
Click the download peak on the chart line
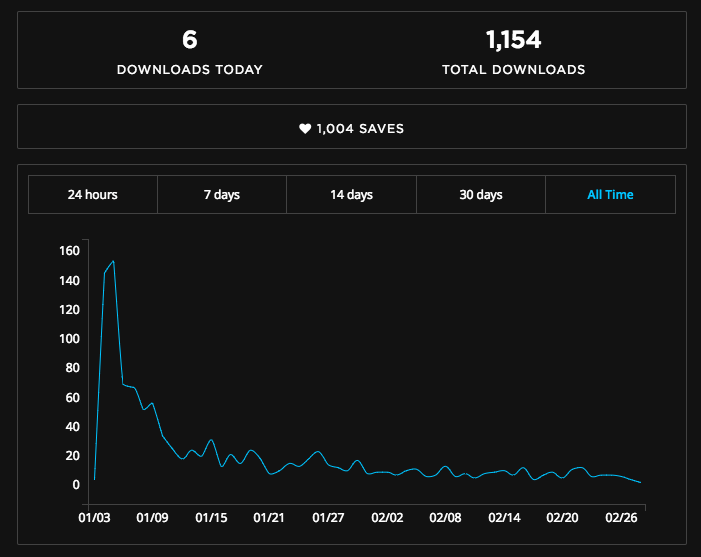coord(113,261)
